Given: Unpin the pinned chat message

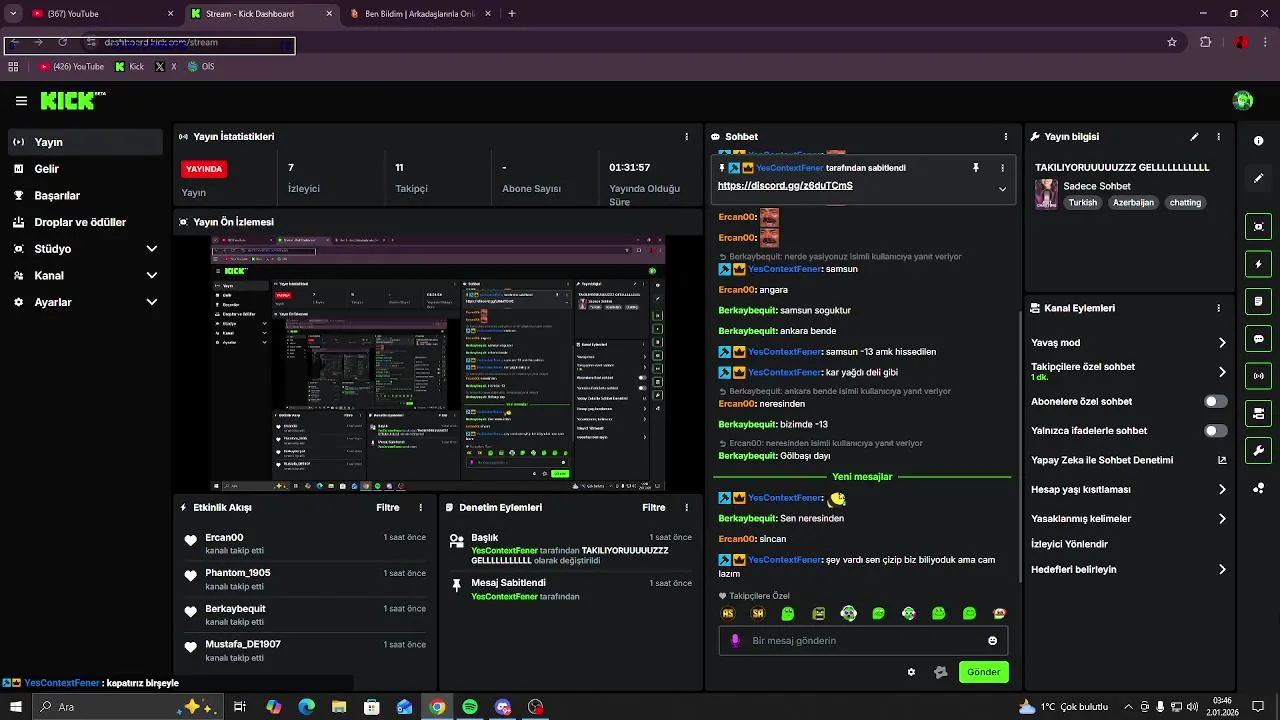Looking at the screenshot, I should 976,168.
